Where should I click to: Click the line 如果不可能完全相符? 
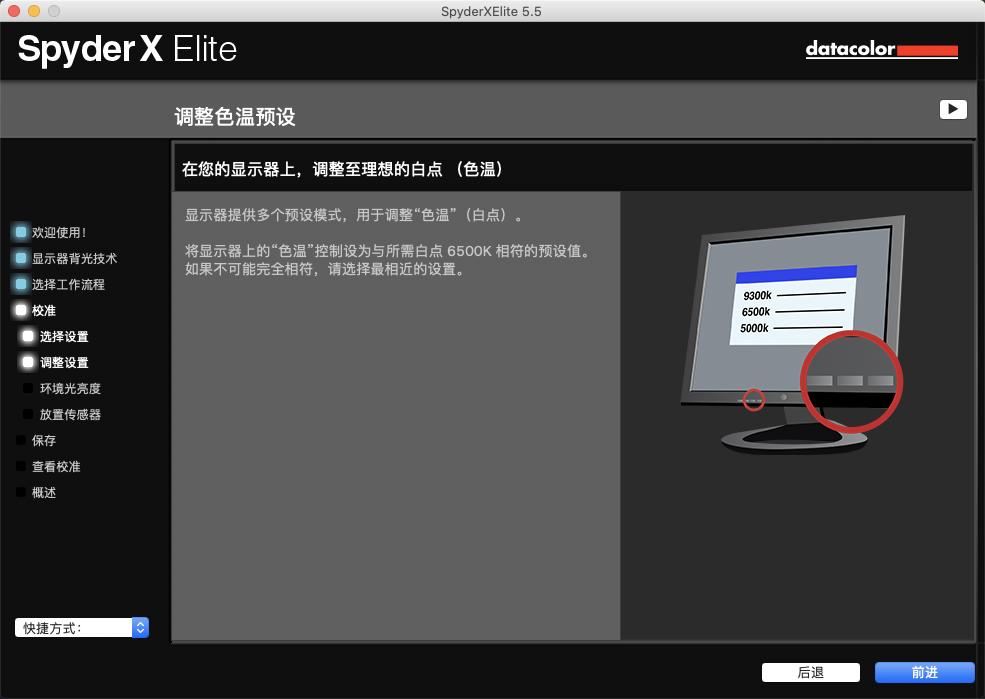[325, 269]
